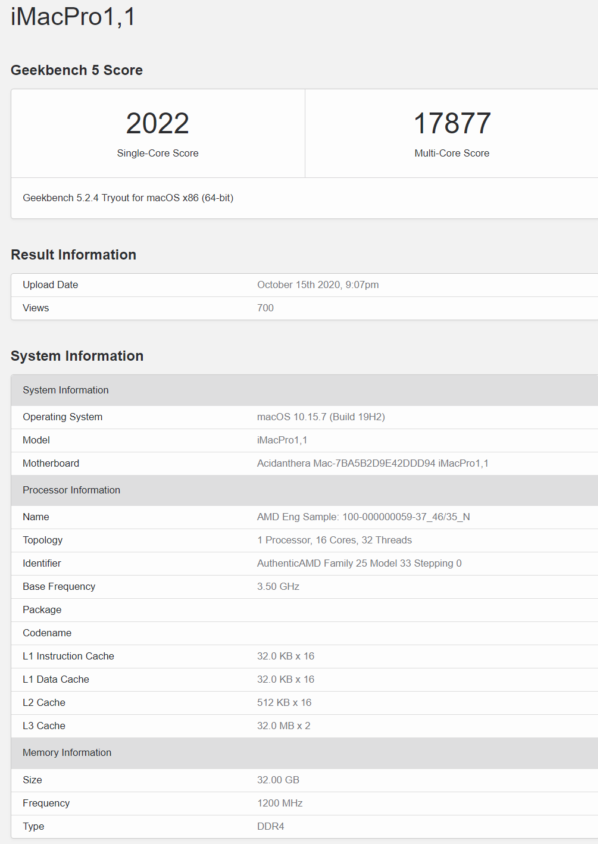Click the iMacPro1,1 page title
The width and height of the screenshot is (598, 844).
coord(73,16)
